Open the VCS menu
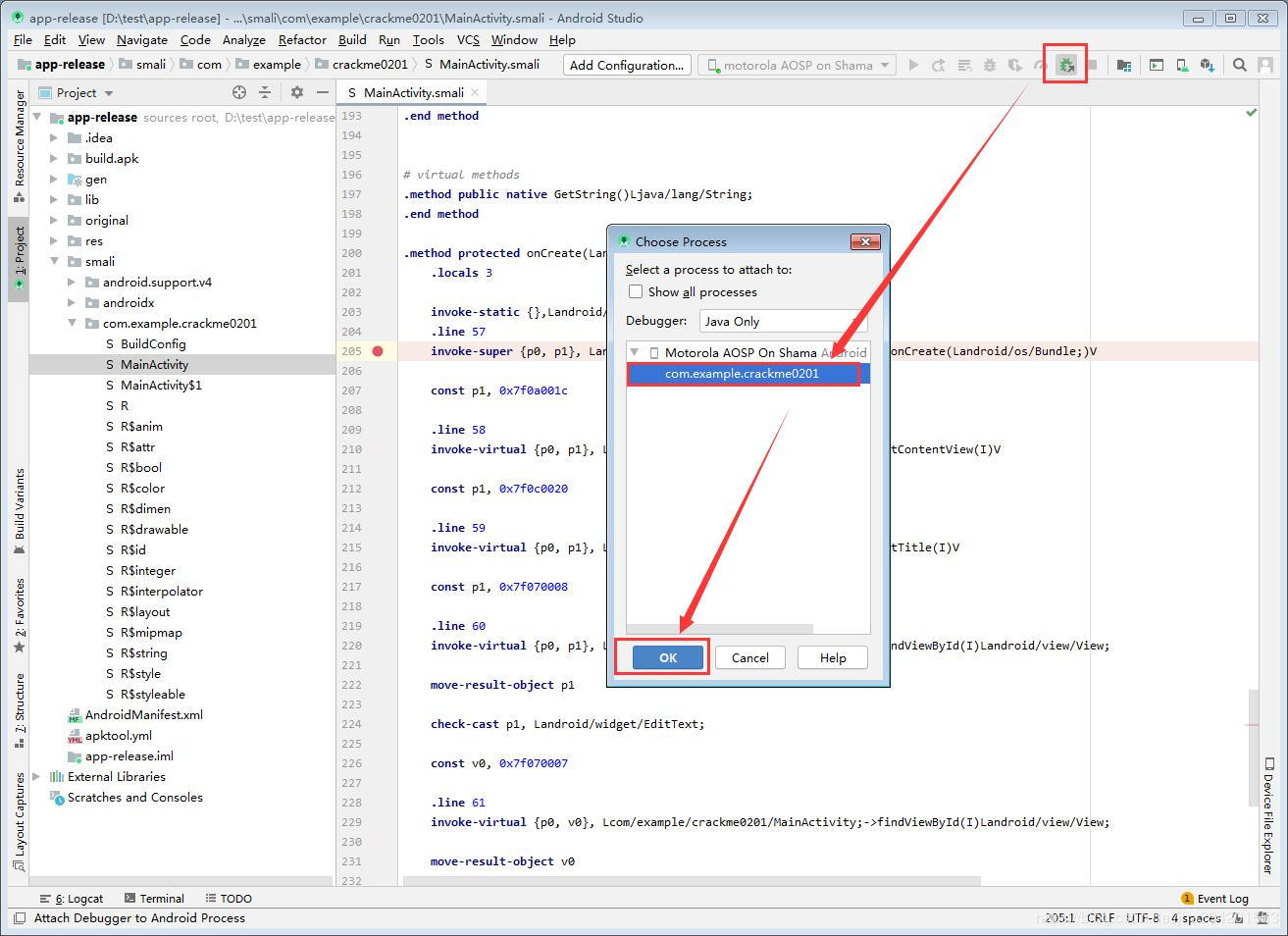 (x=468, y=39)
